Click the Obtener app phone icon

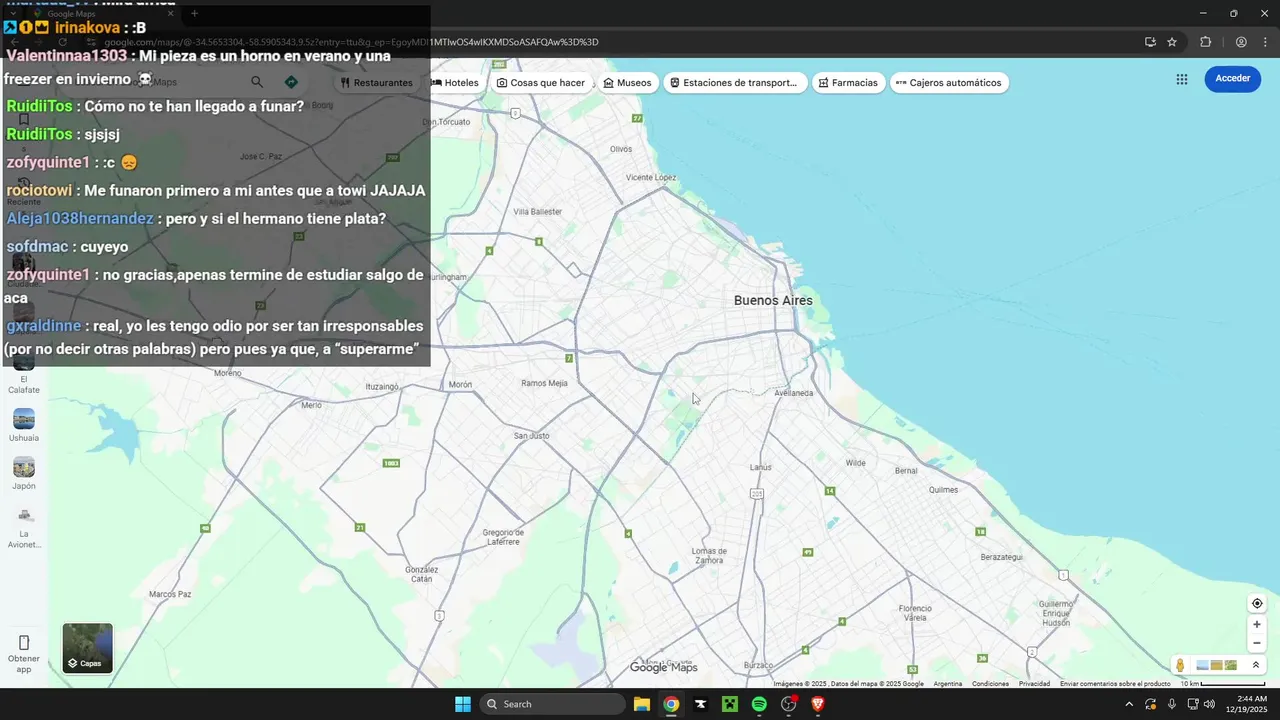24,643
